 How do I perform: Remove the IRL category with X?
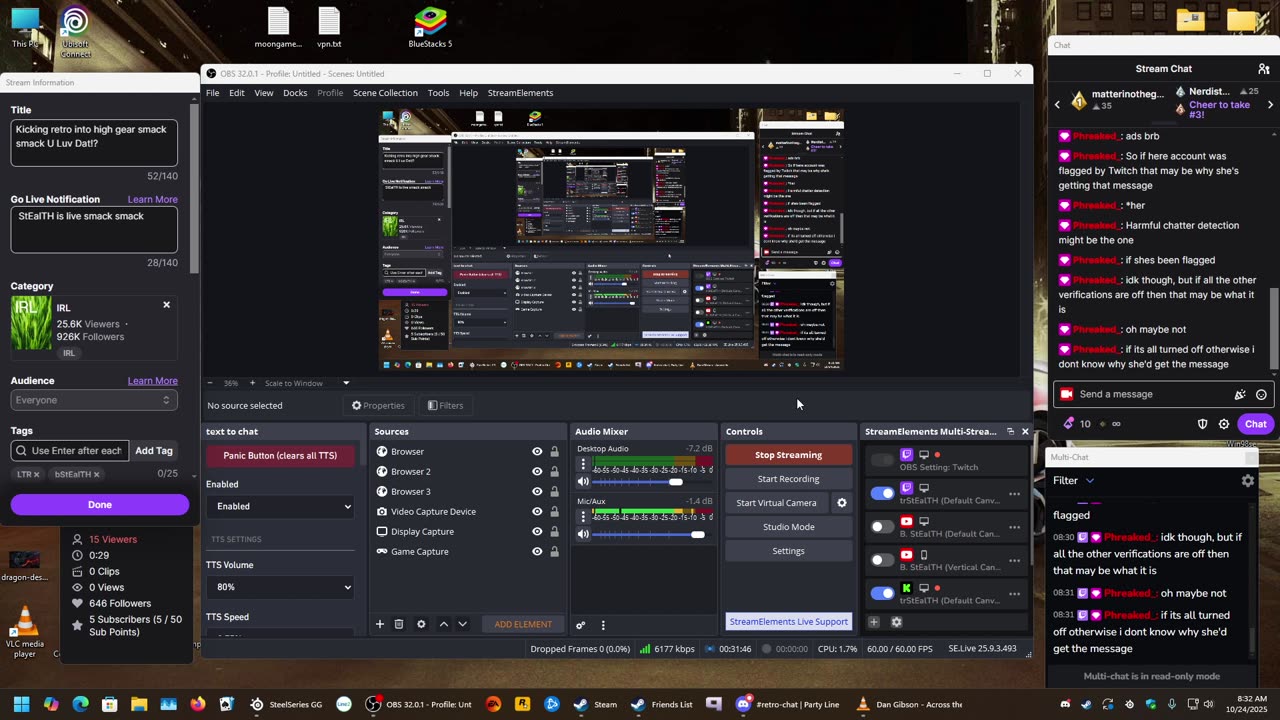[x=167, y=305]
